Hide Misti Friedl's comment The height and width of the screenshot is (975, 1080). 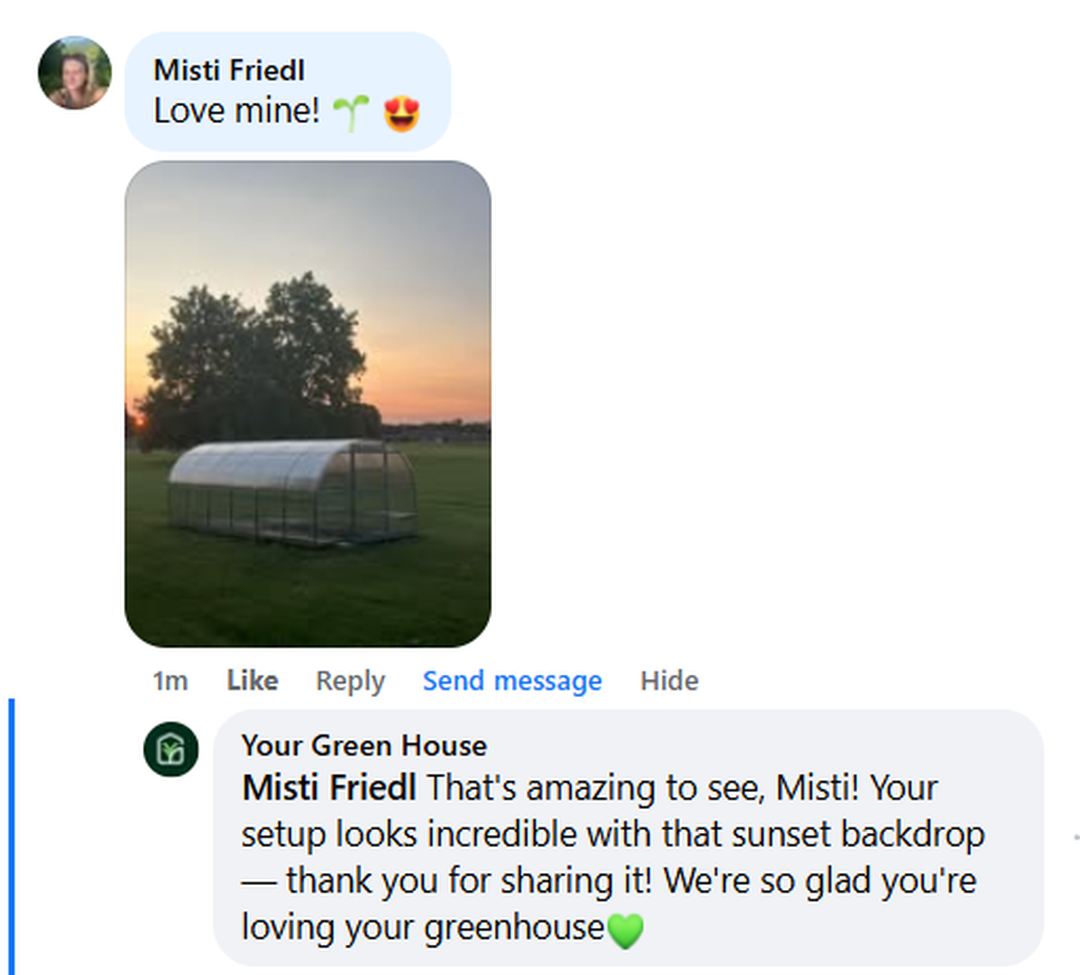click(x=669, y=681)
